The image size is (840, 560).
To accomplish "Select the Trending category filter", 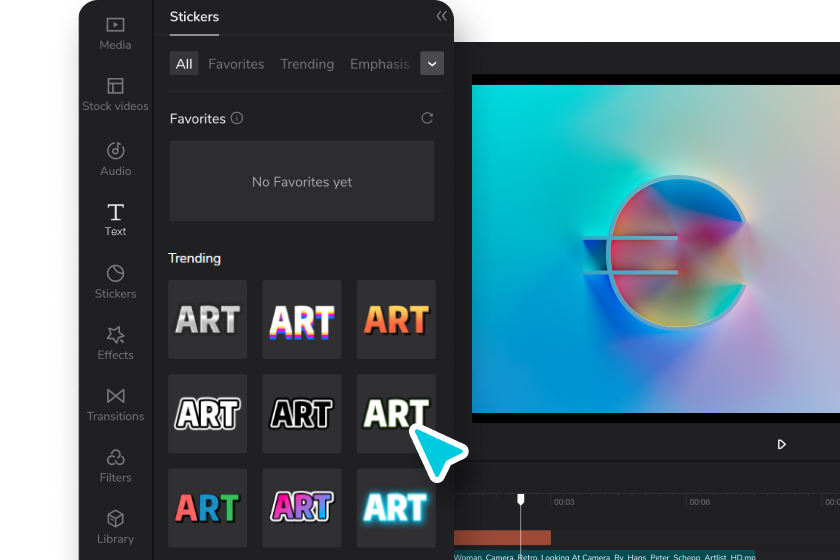I will (307, 64).
